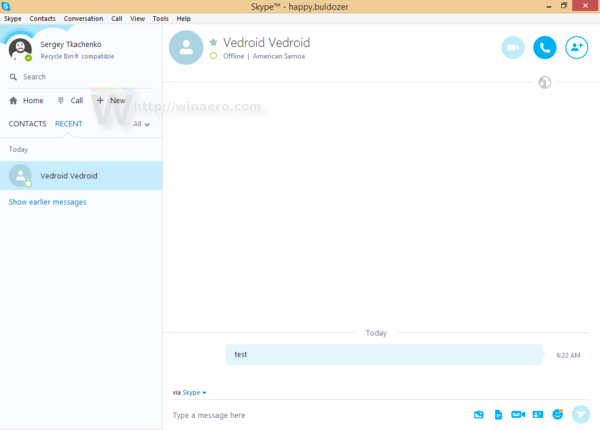The width and height of the screenshot is (600, 430).
Task: Create New conversation with plus button
Action: [x=111, y=100]
